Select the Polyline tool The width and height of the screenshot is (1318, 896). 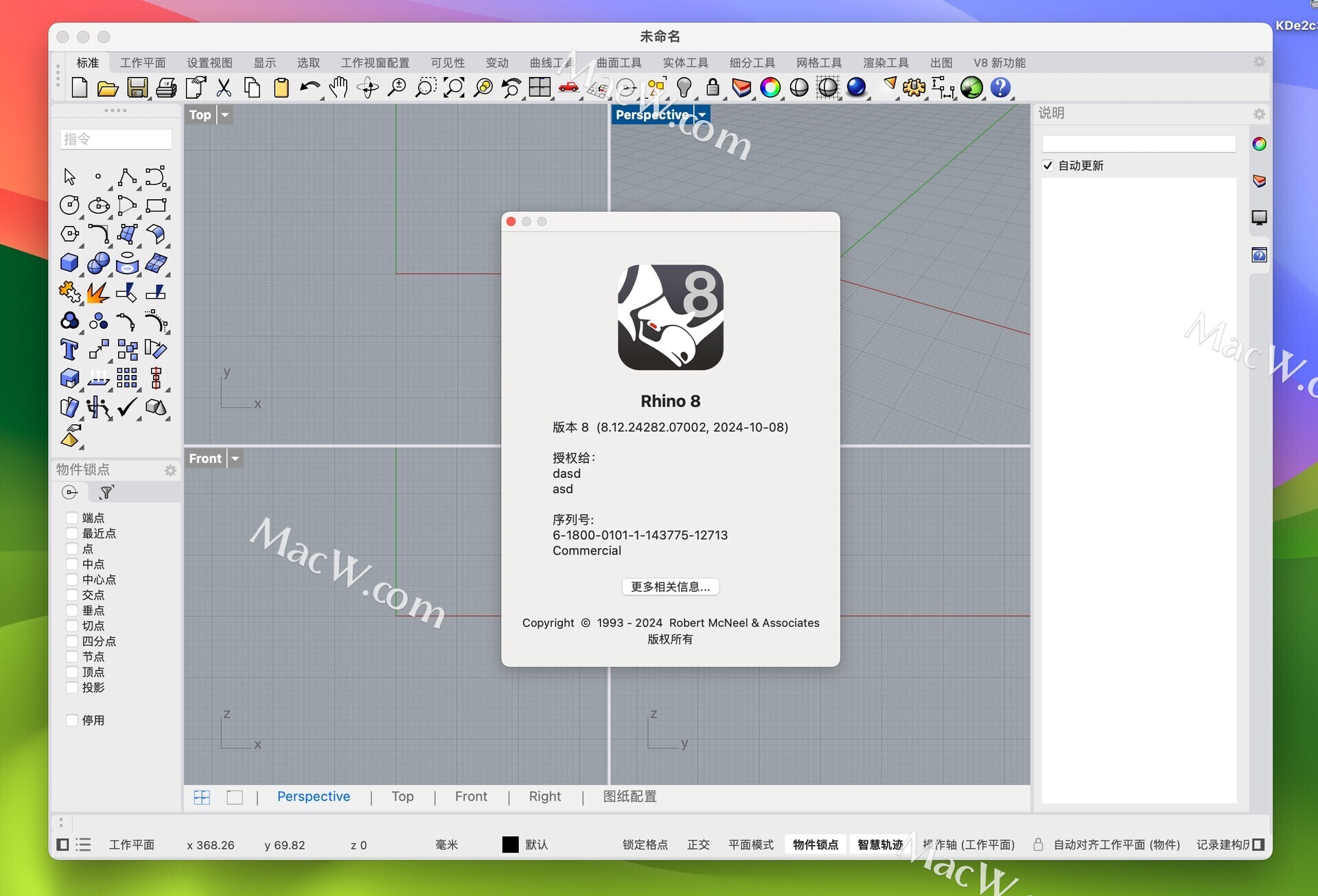(x=127, y=176)
